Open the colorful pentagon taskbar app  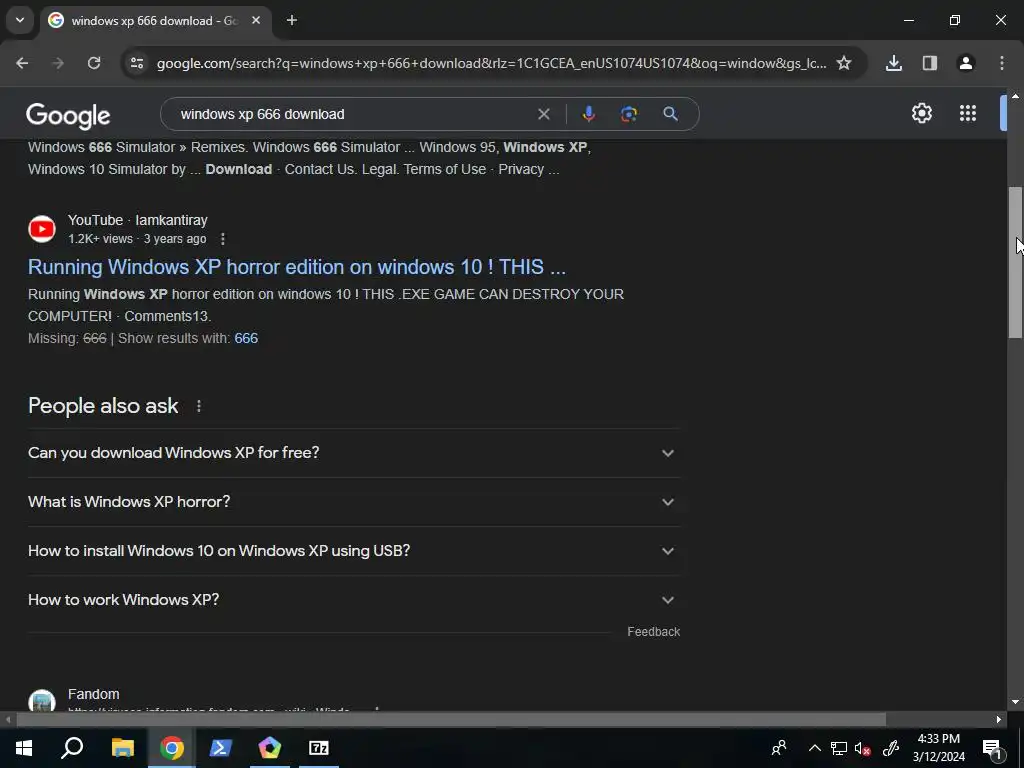coord(270,748)
